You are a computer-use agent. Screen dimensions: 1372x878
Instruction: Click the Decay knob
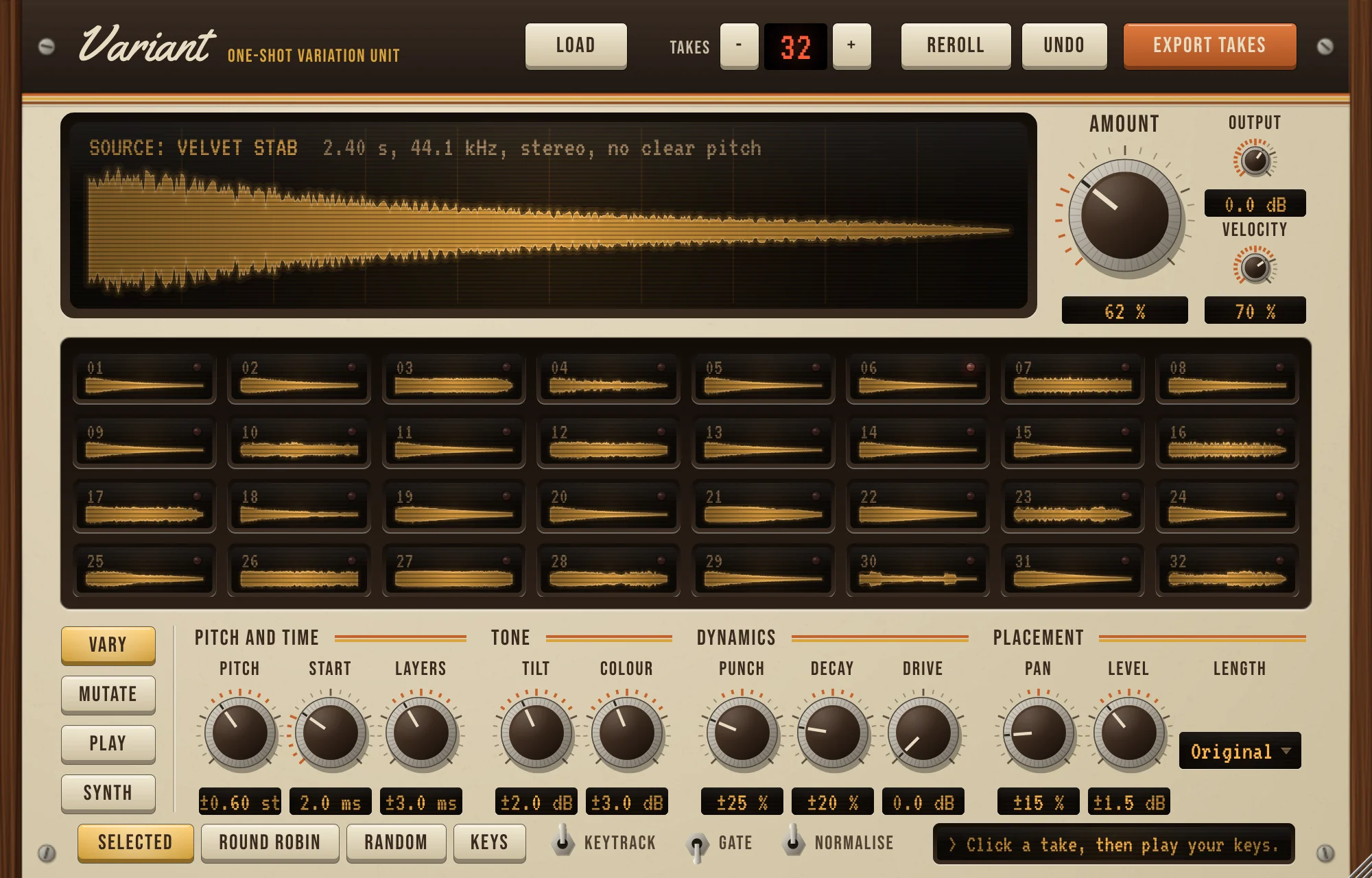tap(832, 733)
